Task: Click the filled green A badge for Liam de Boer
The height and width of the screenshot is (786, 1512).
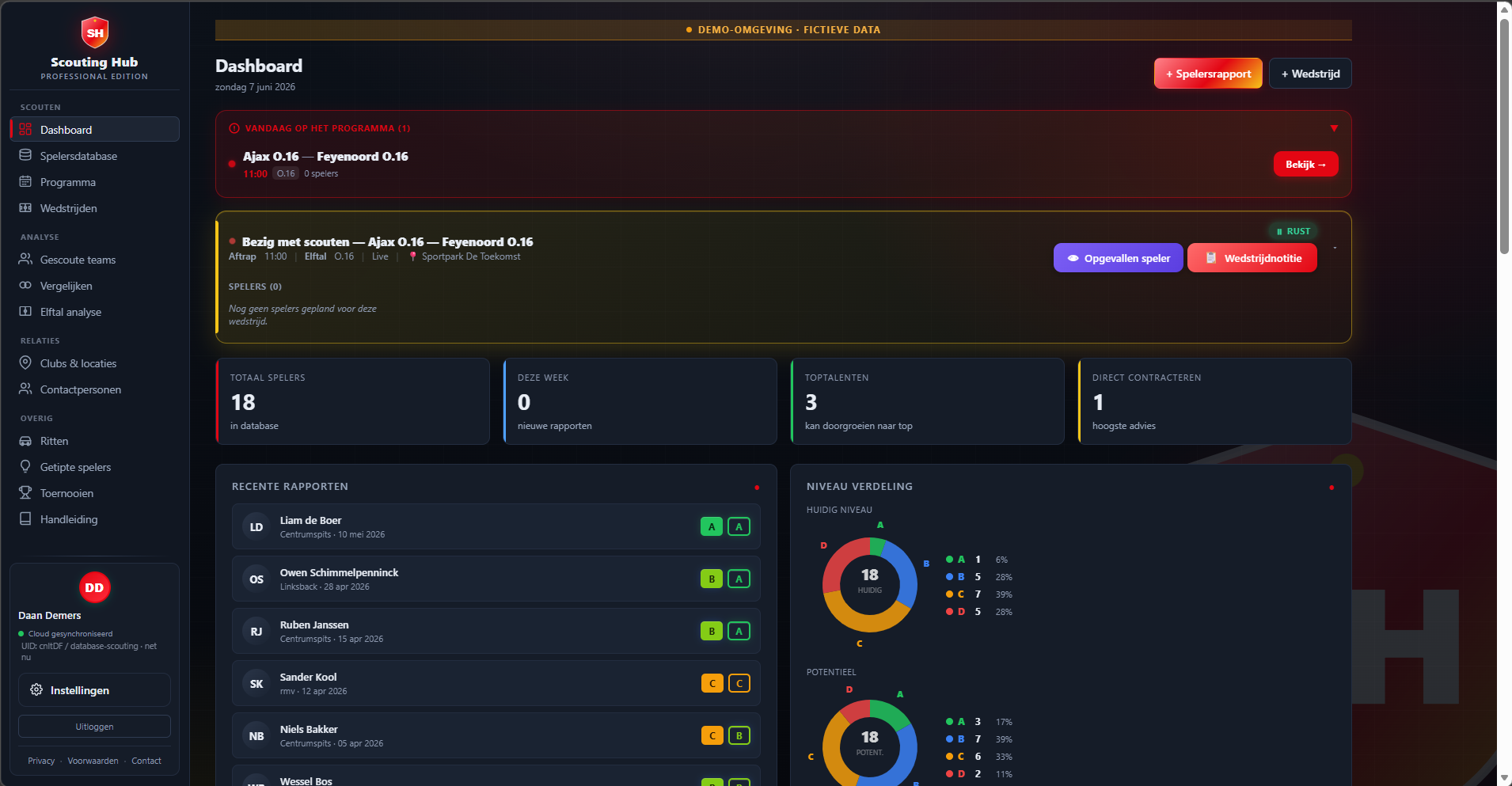Action: coord(712,527)
